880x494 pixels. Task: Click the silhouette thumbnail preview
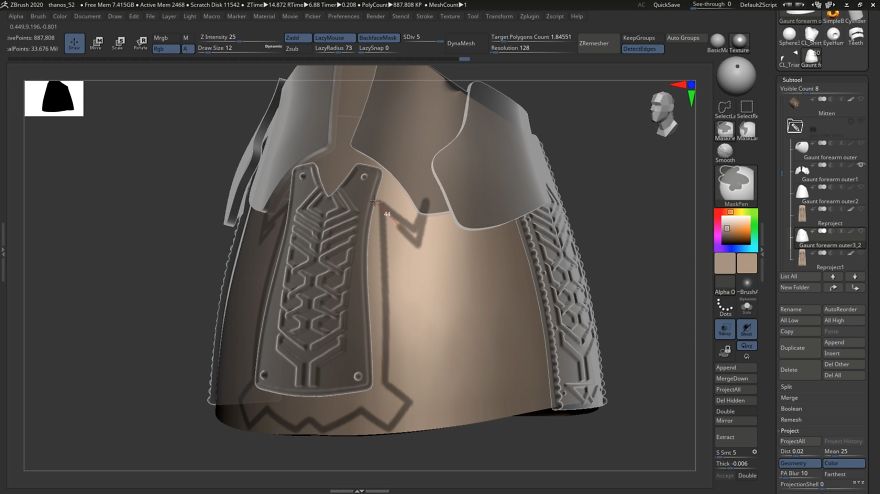(54, 98)
